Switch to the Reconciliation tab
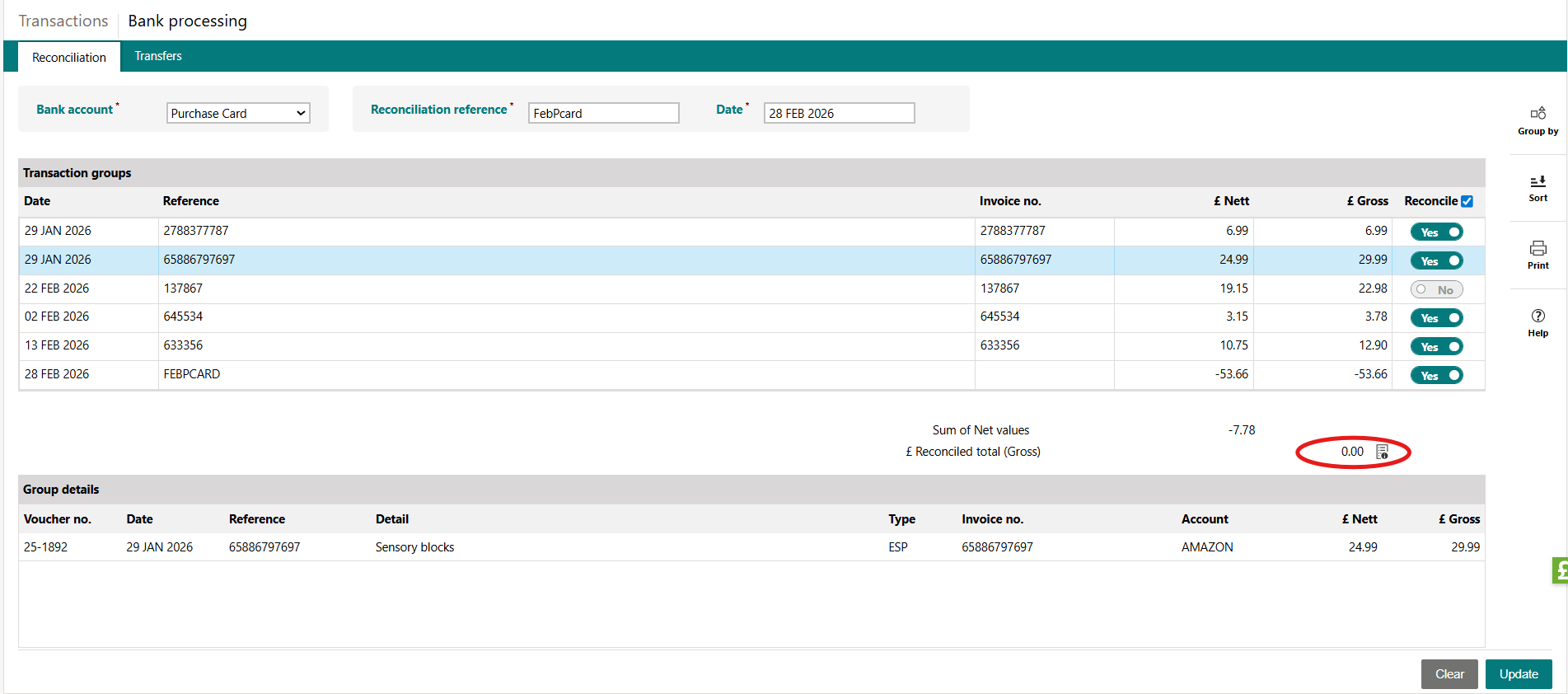1568x694 pixels. click(69, 57)
